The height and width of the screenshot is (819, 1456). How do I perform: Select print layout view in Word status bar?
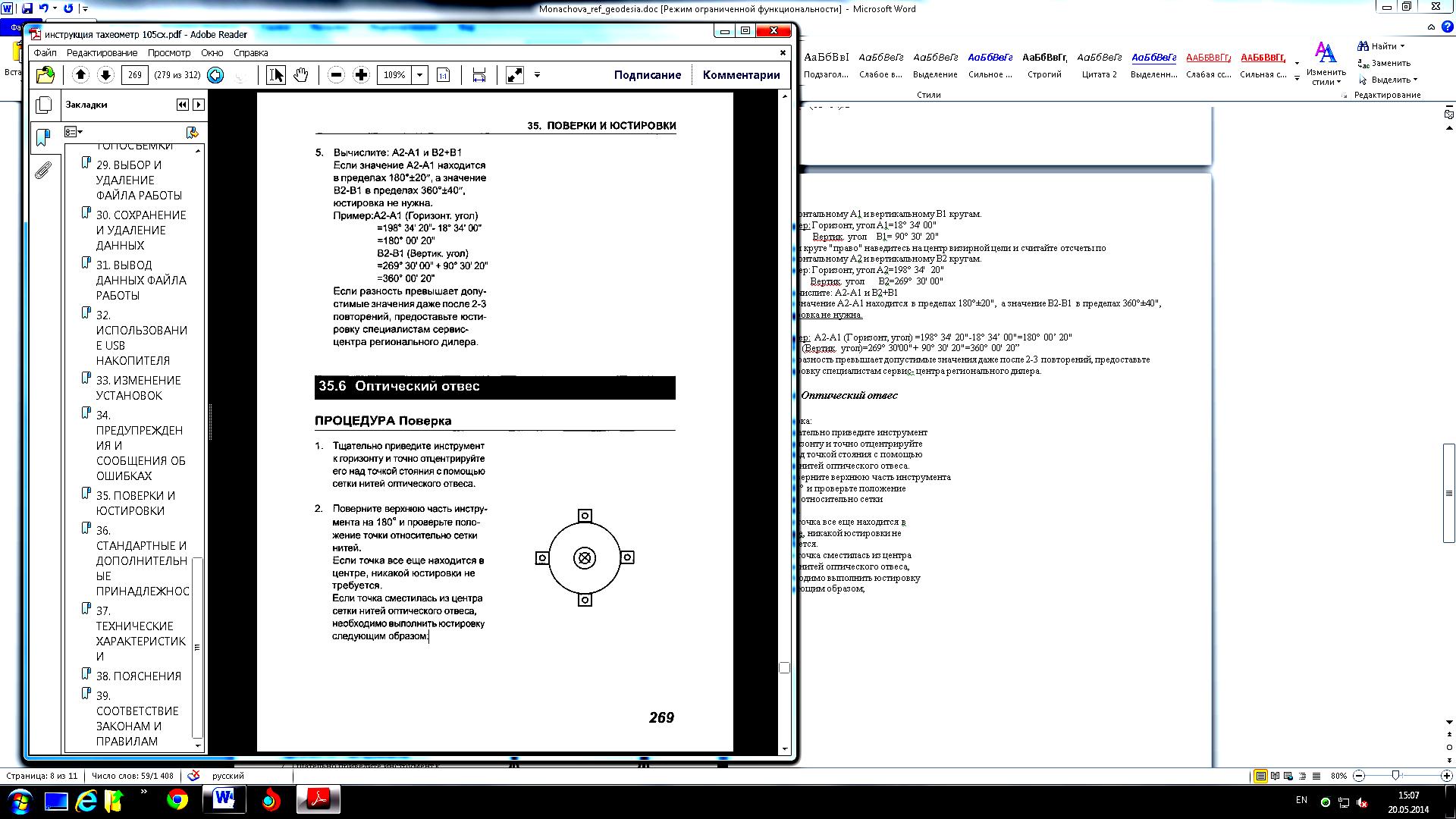tap(1260, 776)
